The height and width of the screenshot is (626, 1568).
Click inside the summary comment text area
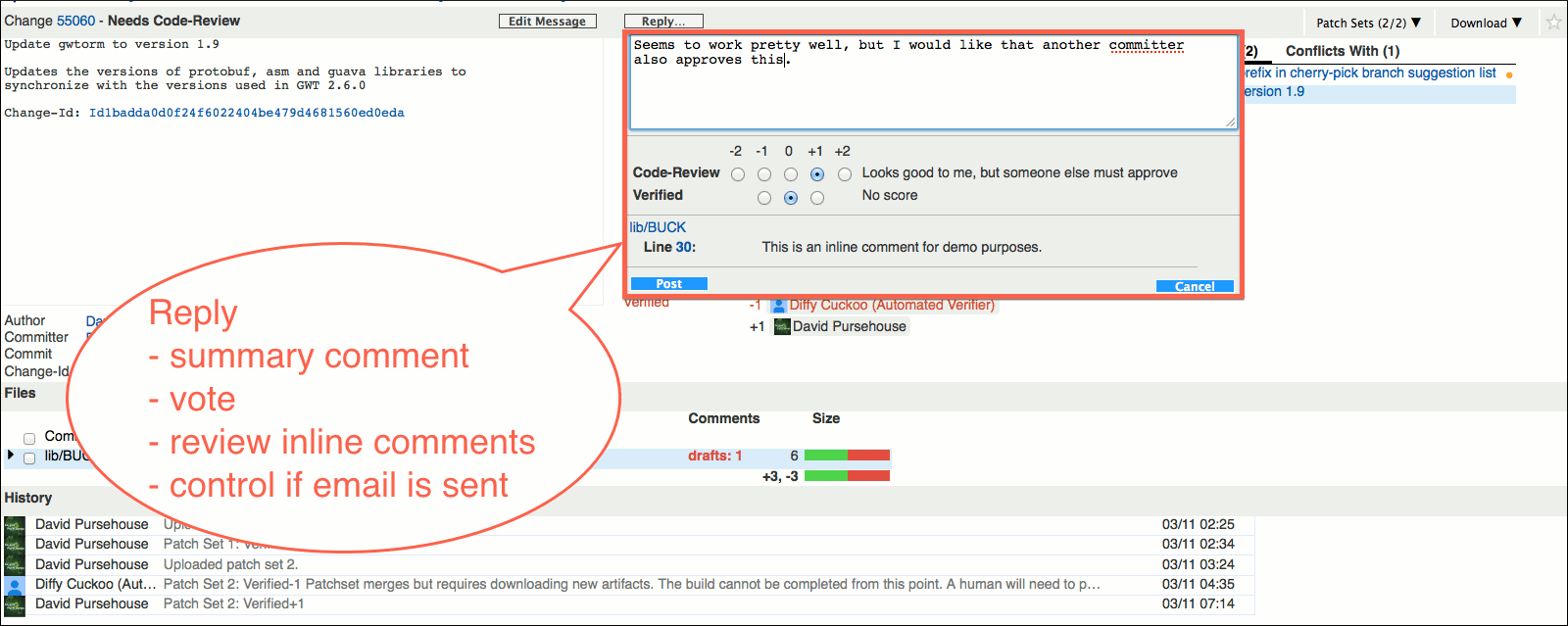pos(931,88)
